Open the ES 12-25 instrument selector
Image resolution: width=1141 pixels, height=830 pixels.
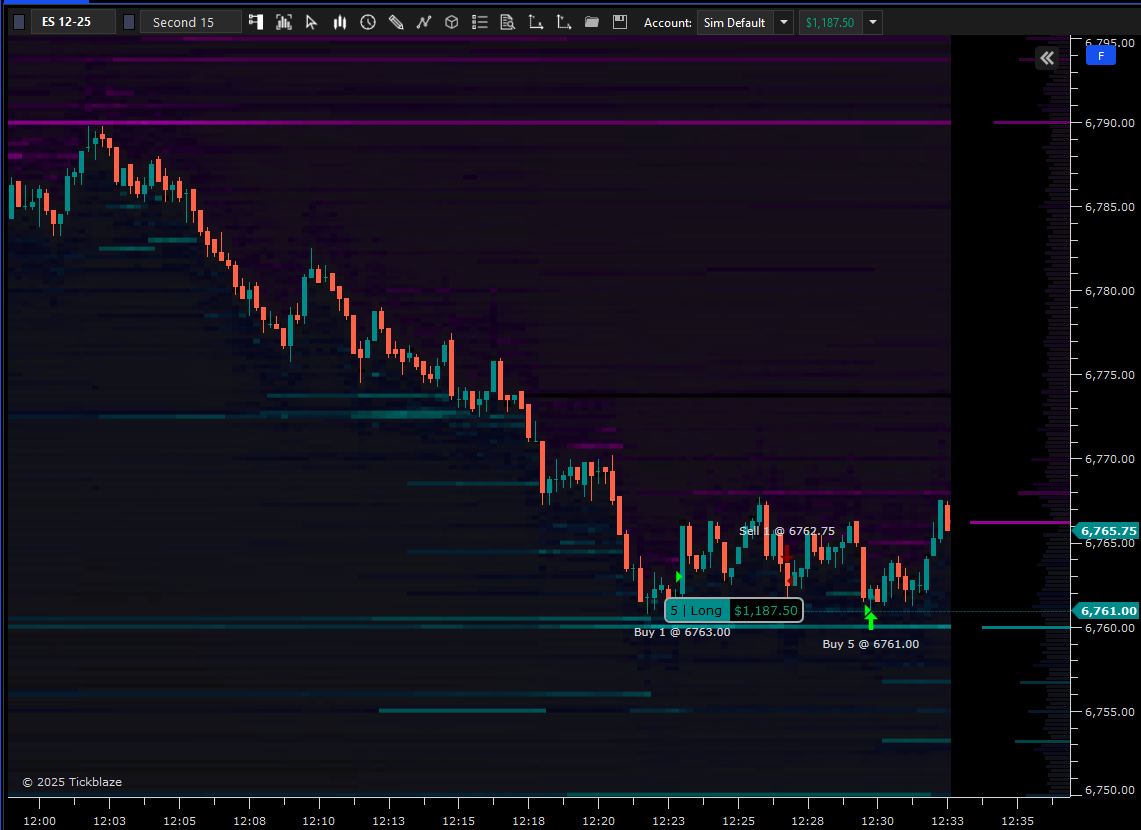point(72,22)
